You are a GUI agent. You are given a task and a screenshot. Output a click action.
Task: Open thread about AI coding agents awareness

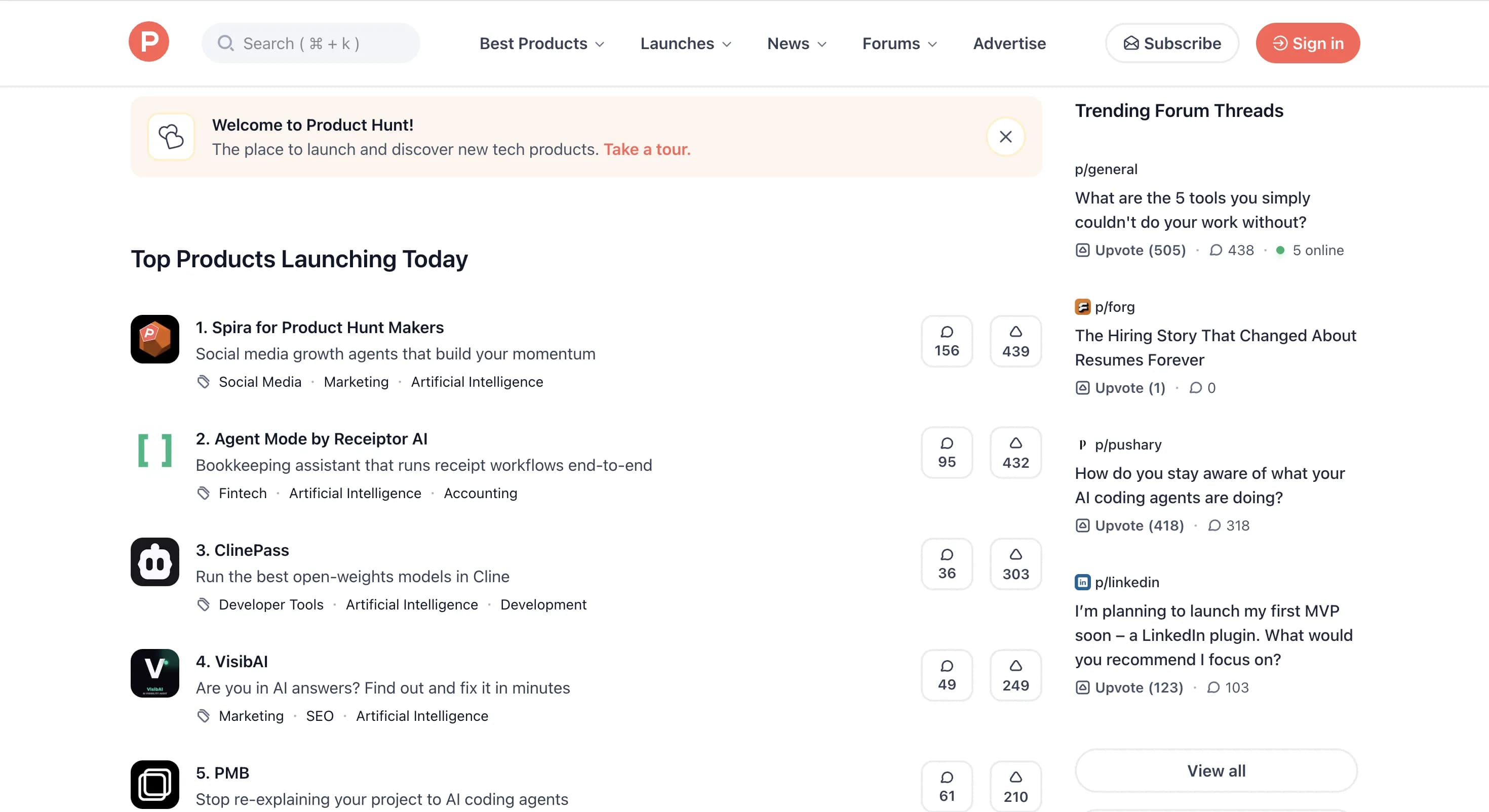click(x=1210, y=485)
